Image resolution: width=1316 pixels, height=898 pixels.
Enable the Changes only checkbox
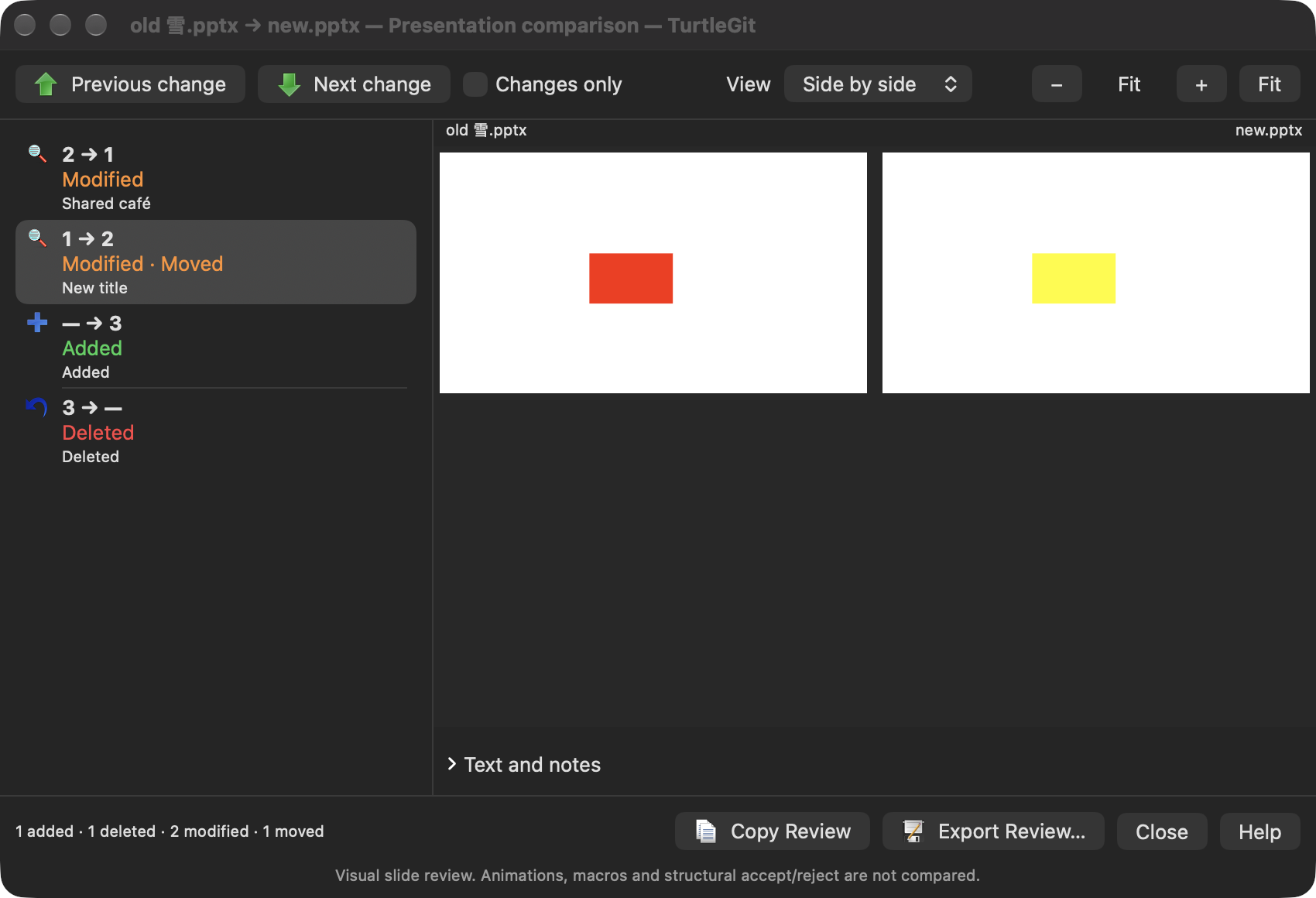475,84
